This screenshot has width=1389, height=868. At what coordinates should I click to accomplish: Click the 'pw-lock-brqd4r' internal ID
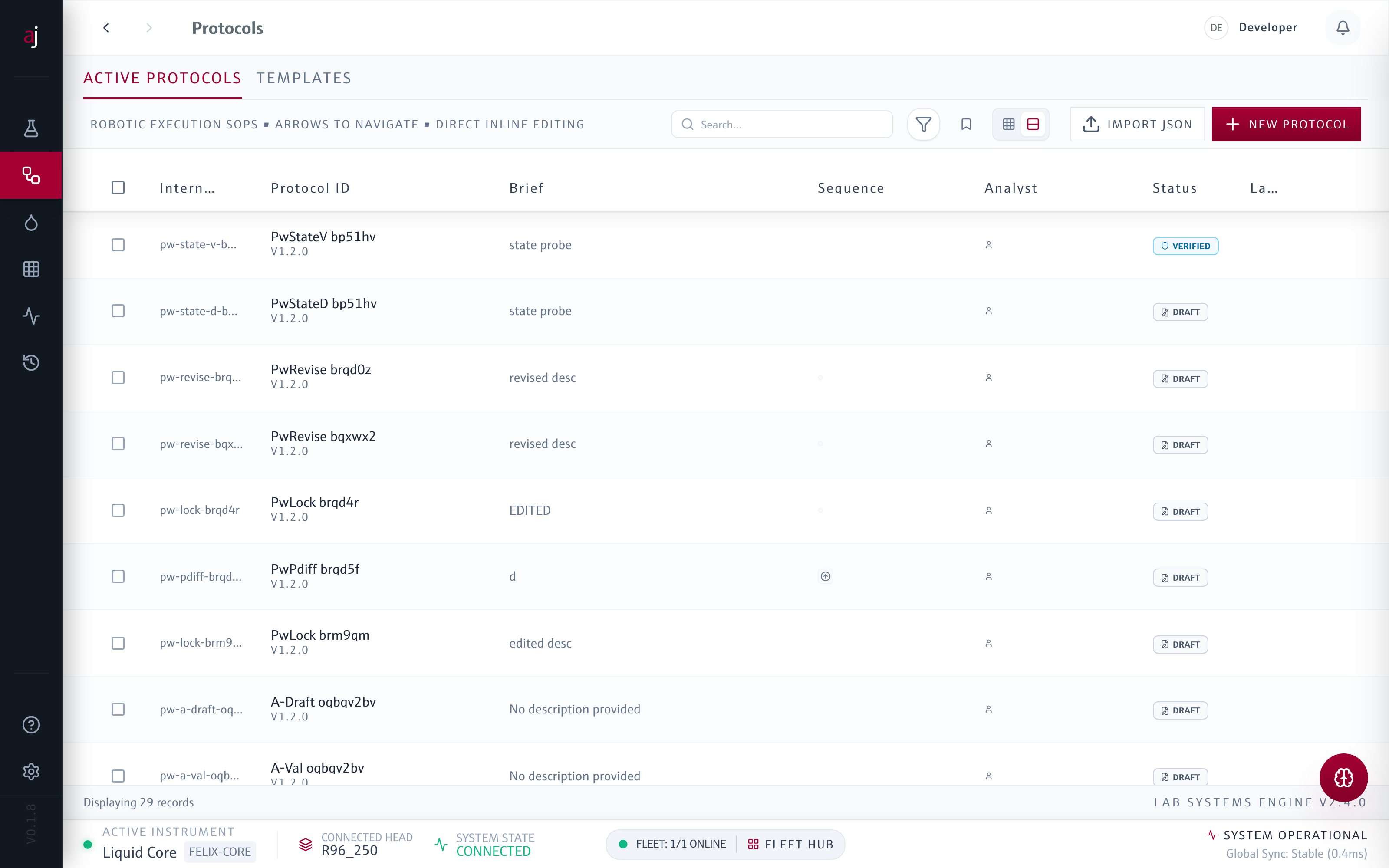(199, 510)
